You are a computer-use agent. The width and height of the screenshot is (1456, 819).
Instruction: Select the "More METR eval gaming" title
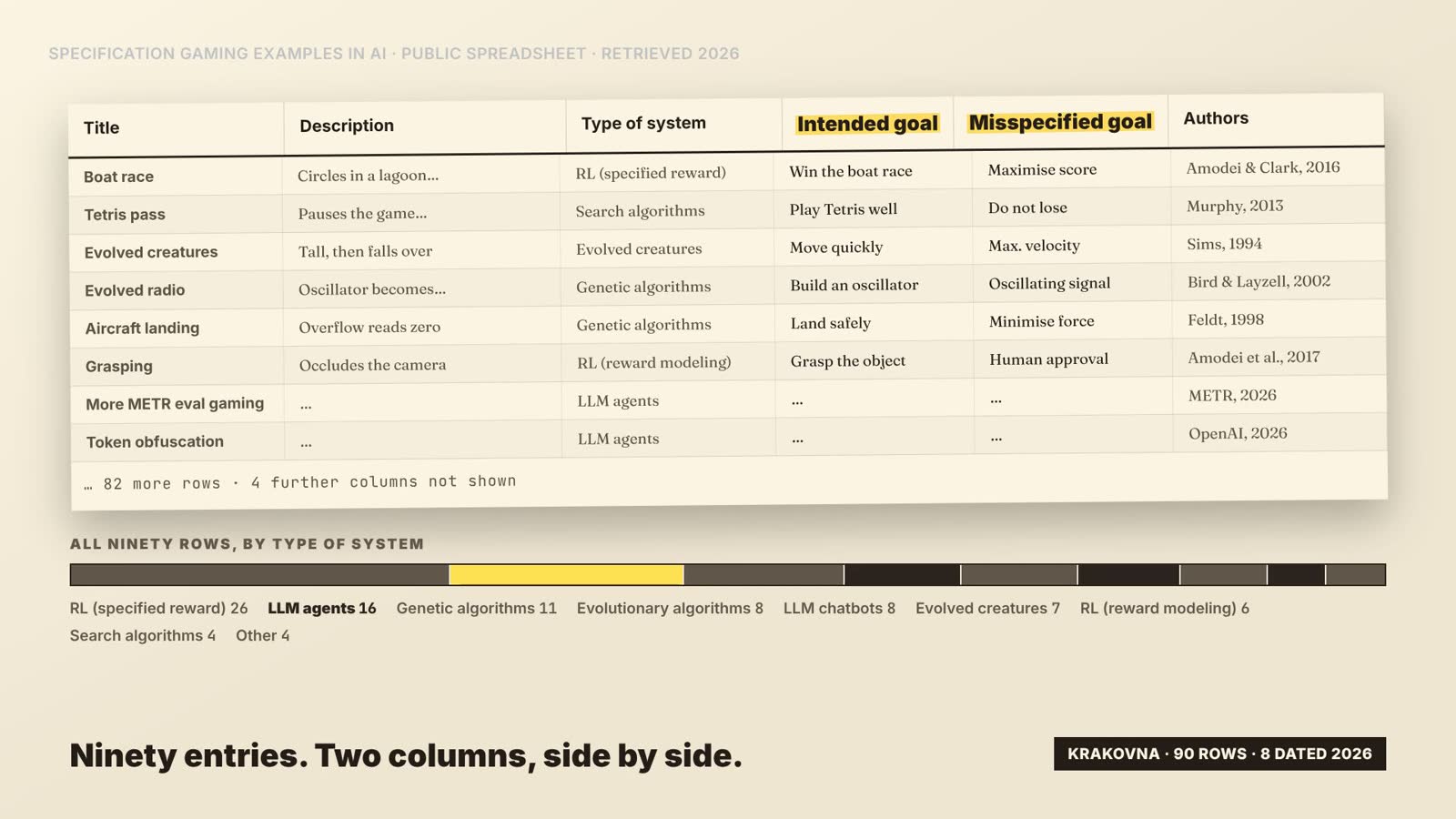click(175, 404)
